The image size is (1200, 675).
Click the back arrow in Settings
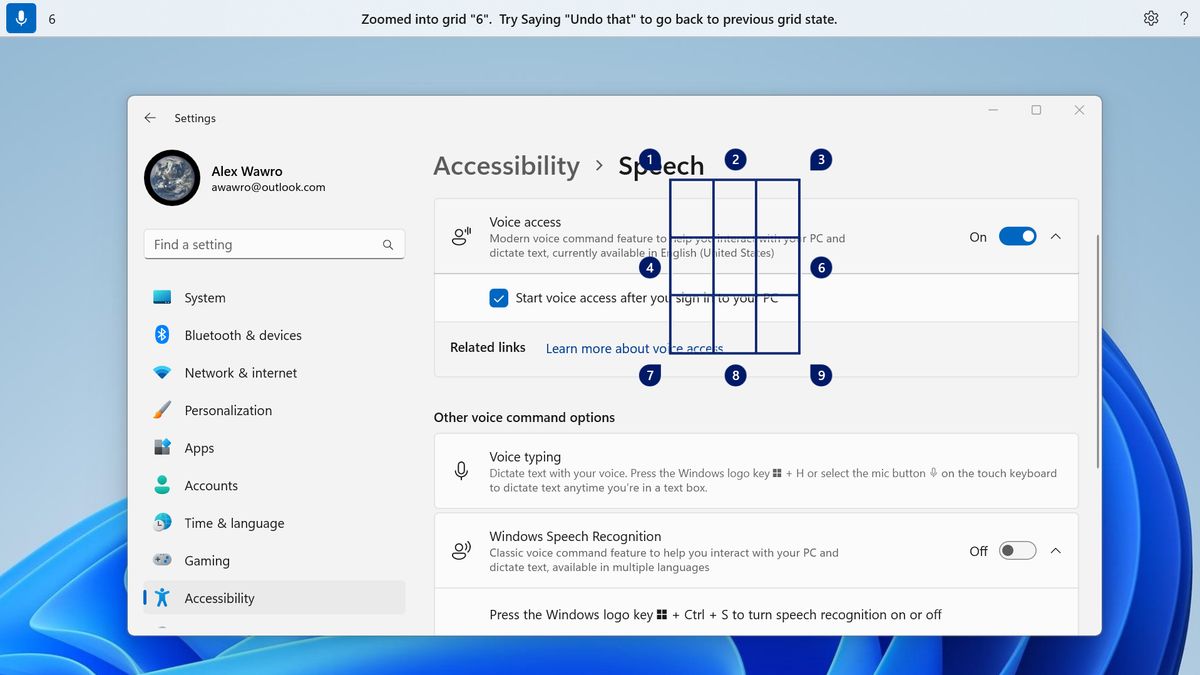[x=149, y=117]
